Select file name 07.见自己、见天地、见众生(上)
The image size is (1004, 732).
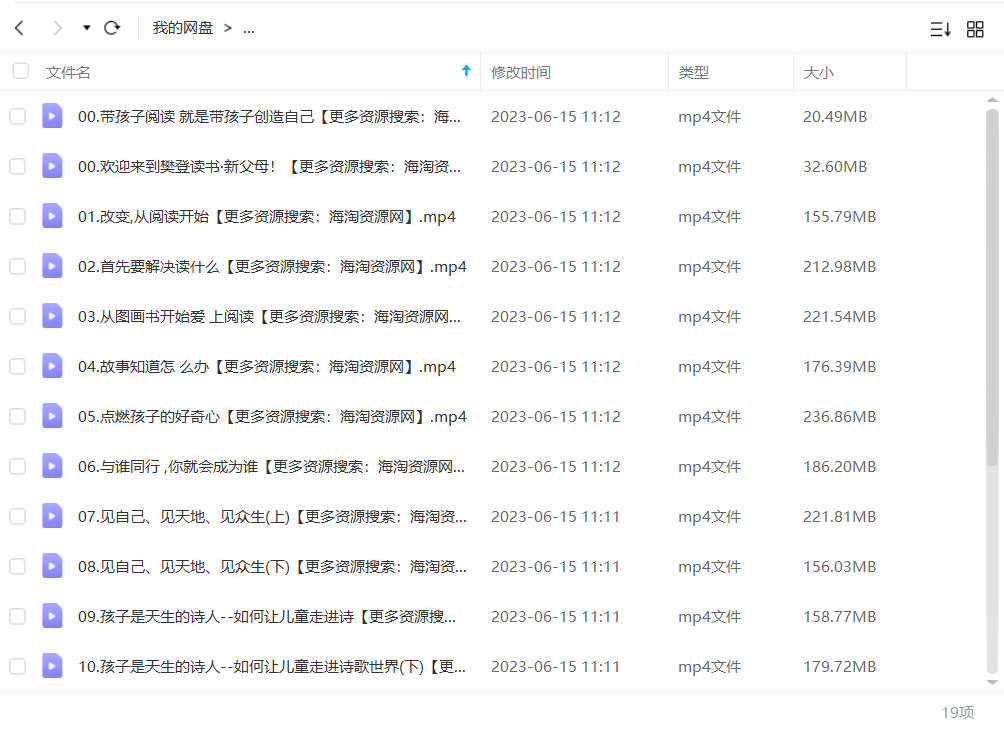272,516
